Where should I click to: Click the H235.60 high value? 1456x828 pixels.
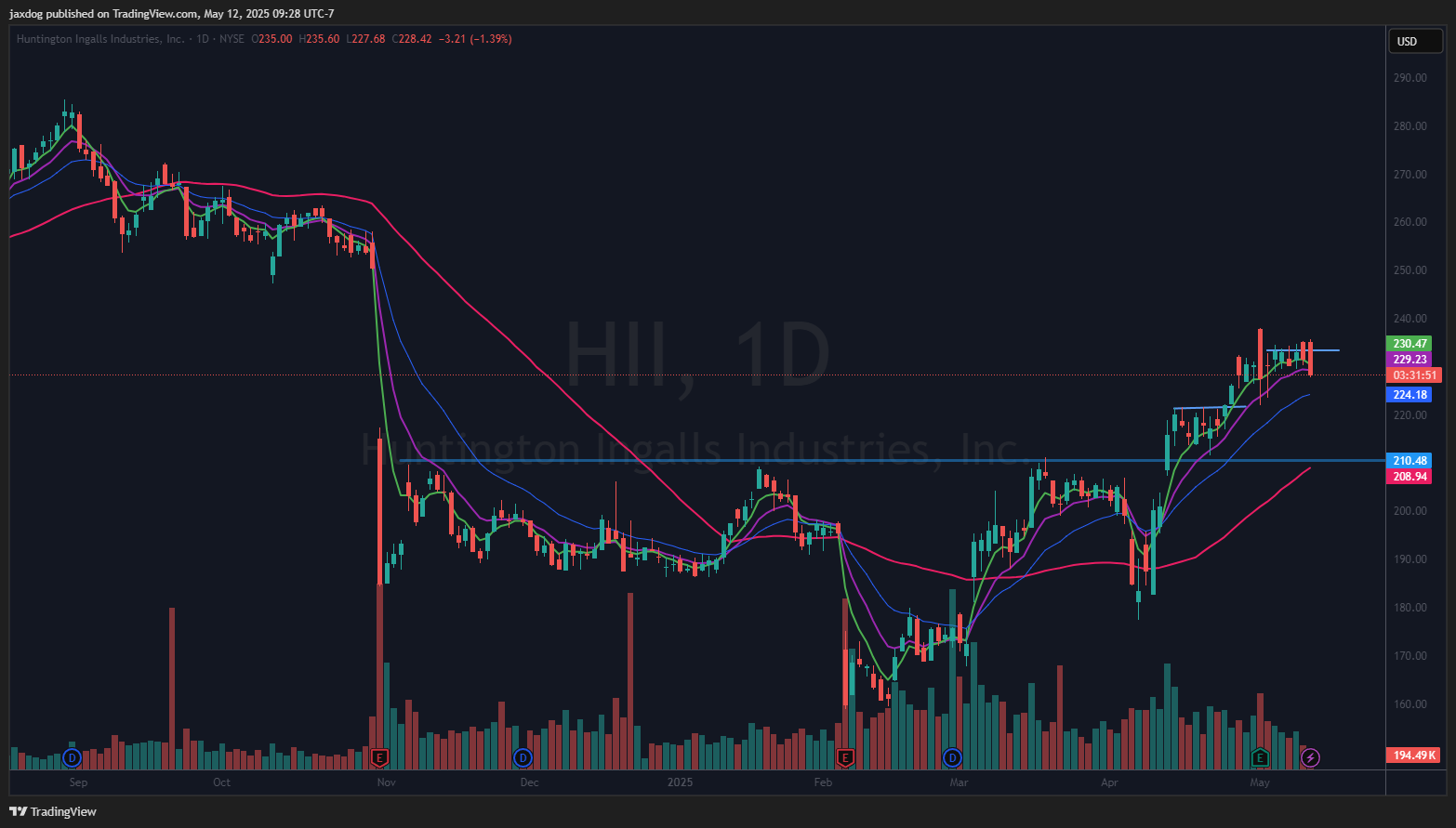(319, 39)
